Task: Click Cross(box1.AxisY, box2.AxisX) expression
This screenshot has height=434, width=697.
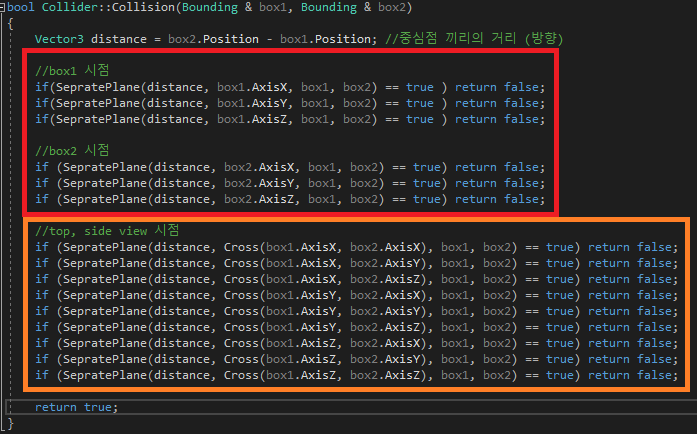Action: (x=325, y=295)
